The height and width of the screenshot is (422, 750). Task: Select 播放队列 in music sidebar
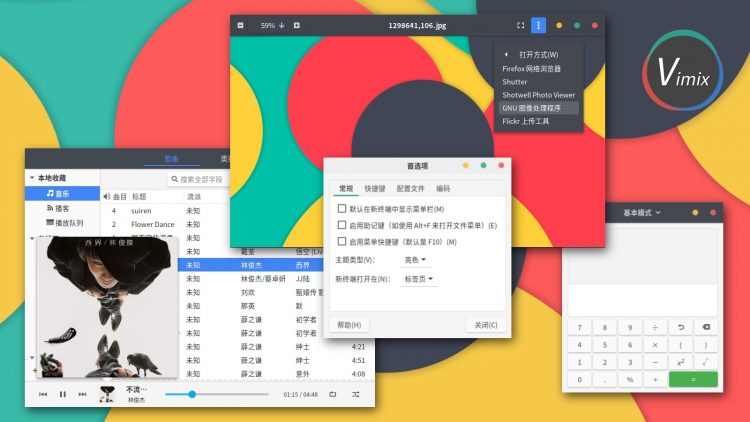click(63, 222)
